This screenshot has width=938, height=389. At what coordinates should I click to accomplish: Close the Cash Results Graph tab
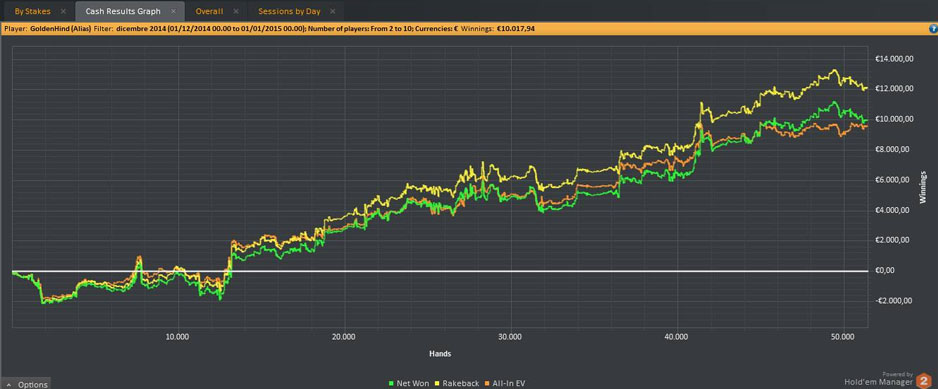coord(173,11)
